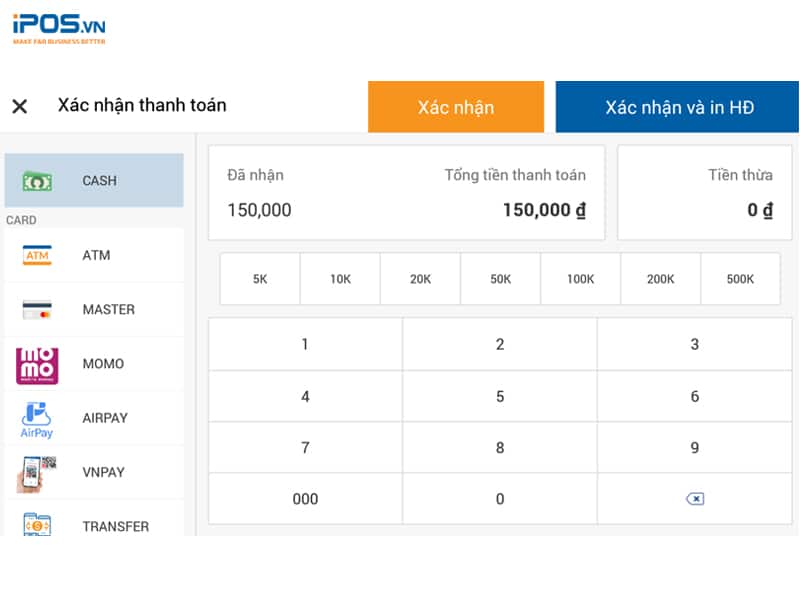The height and width of the screenshot is (600, 800).
Task: Select the AirPay payment icon
Action: point(37,419)
